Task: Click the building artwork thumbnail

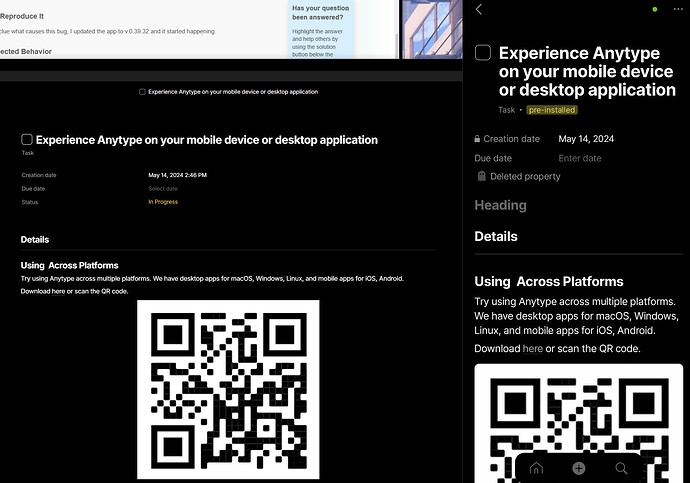Action: click(x=432, y=29)
